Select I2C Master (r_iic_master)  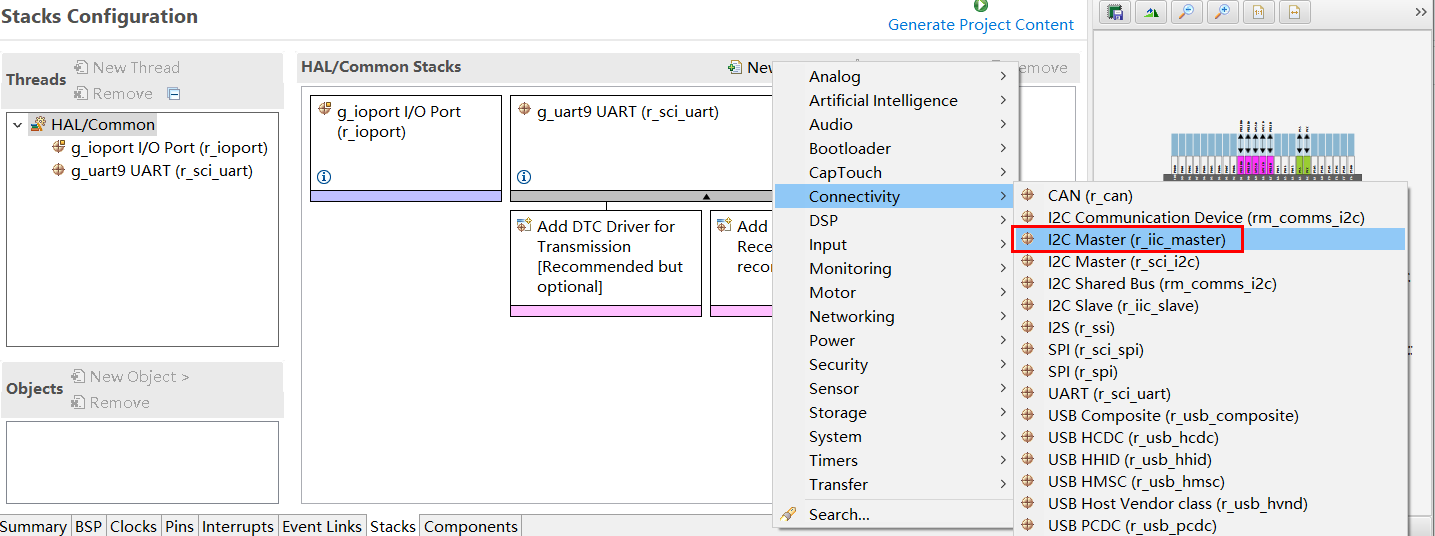pyautogui.click(x=1209, y=239)
